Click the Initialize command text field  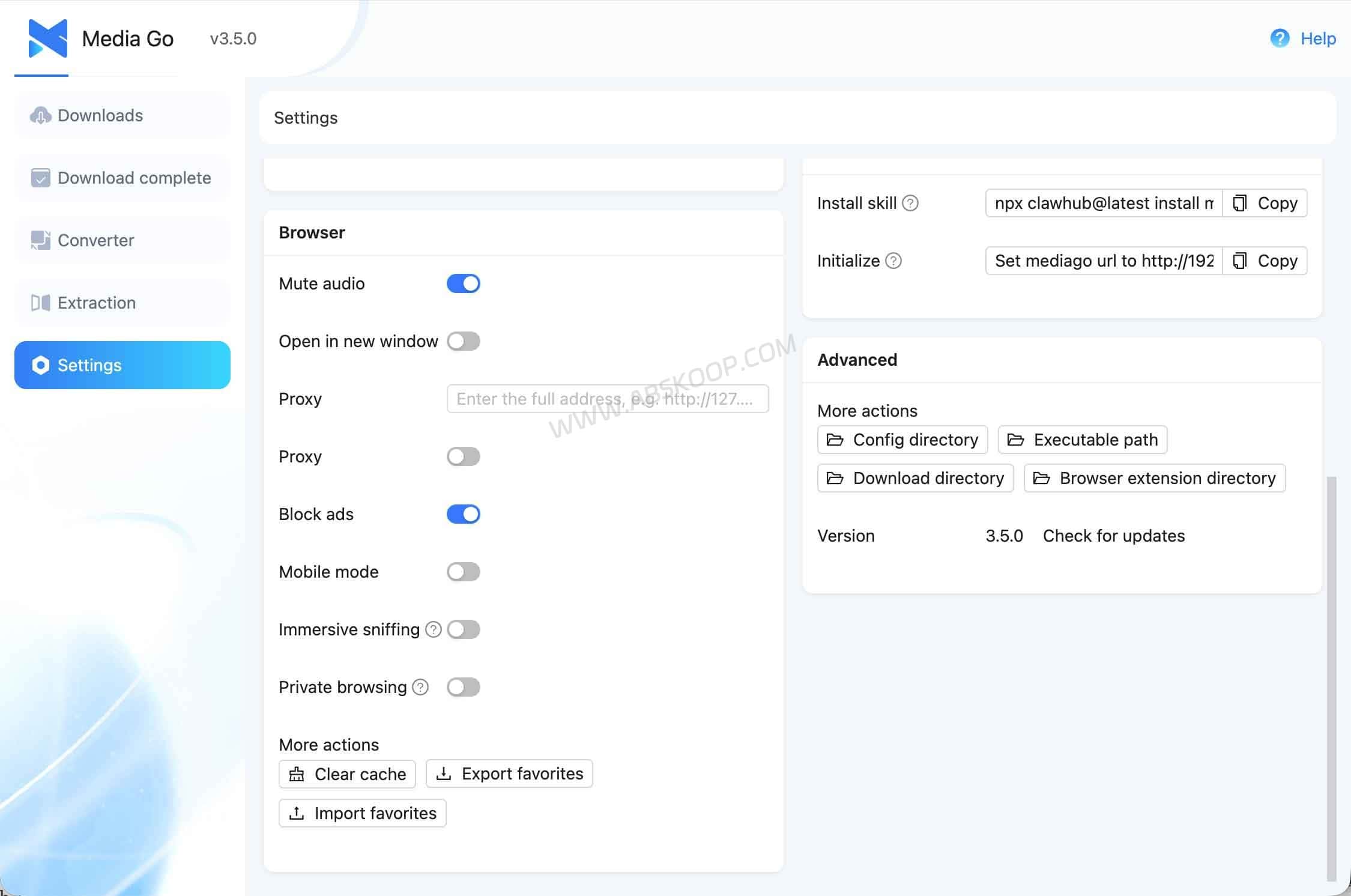click(1104, 261)
